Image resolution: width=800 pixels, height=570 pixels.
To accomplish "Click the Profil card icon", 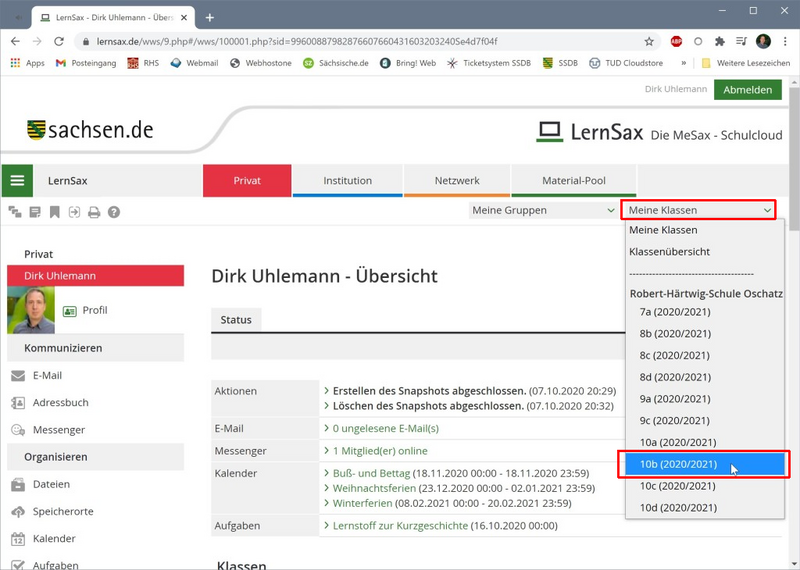I will point(70,311).
